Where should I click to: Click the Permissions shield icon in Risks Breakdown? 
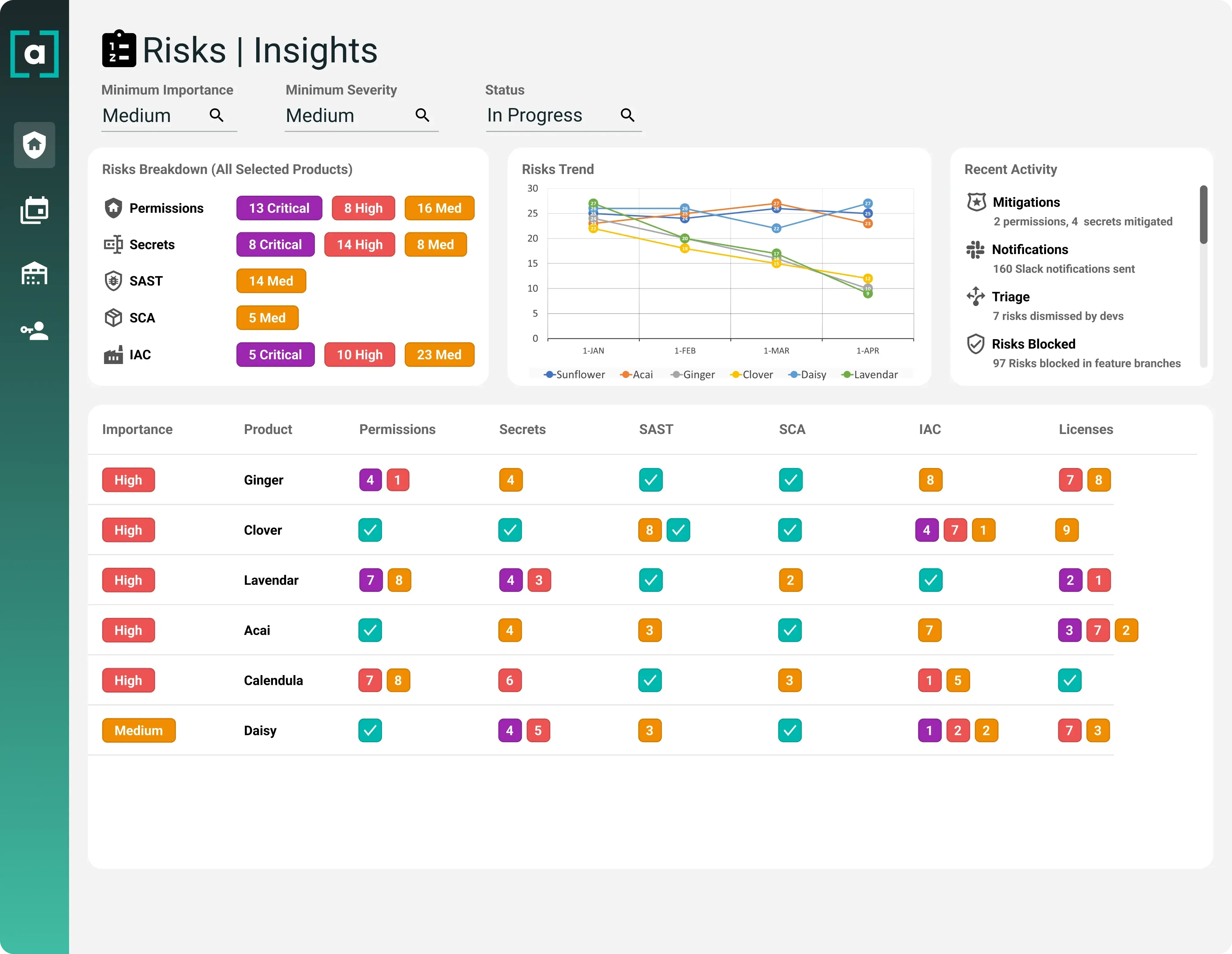(113, 208)
